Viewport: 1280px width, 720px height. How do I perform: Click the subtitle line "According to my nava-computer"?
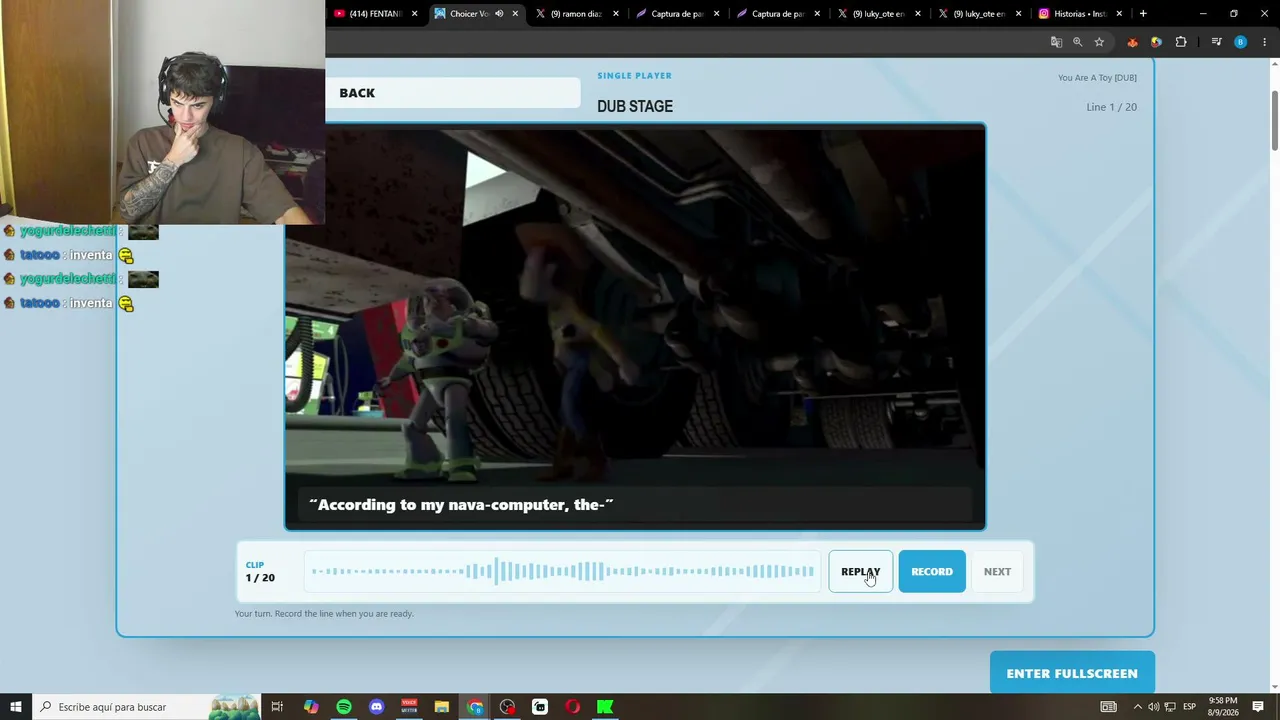coord(461,505)
